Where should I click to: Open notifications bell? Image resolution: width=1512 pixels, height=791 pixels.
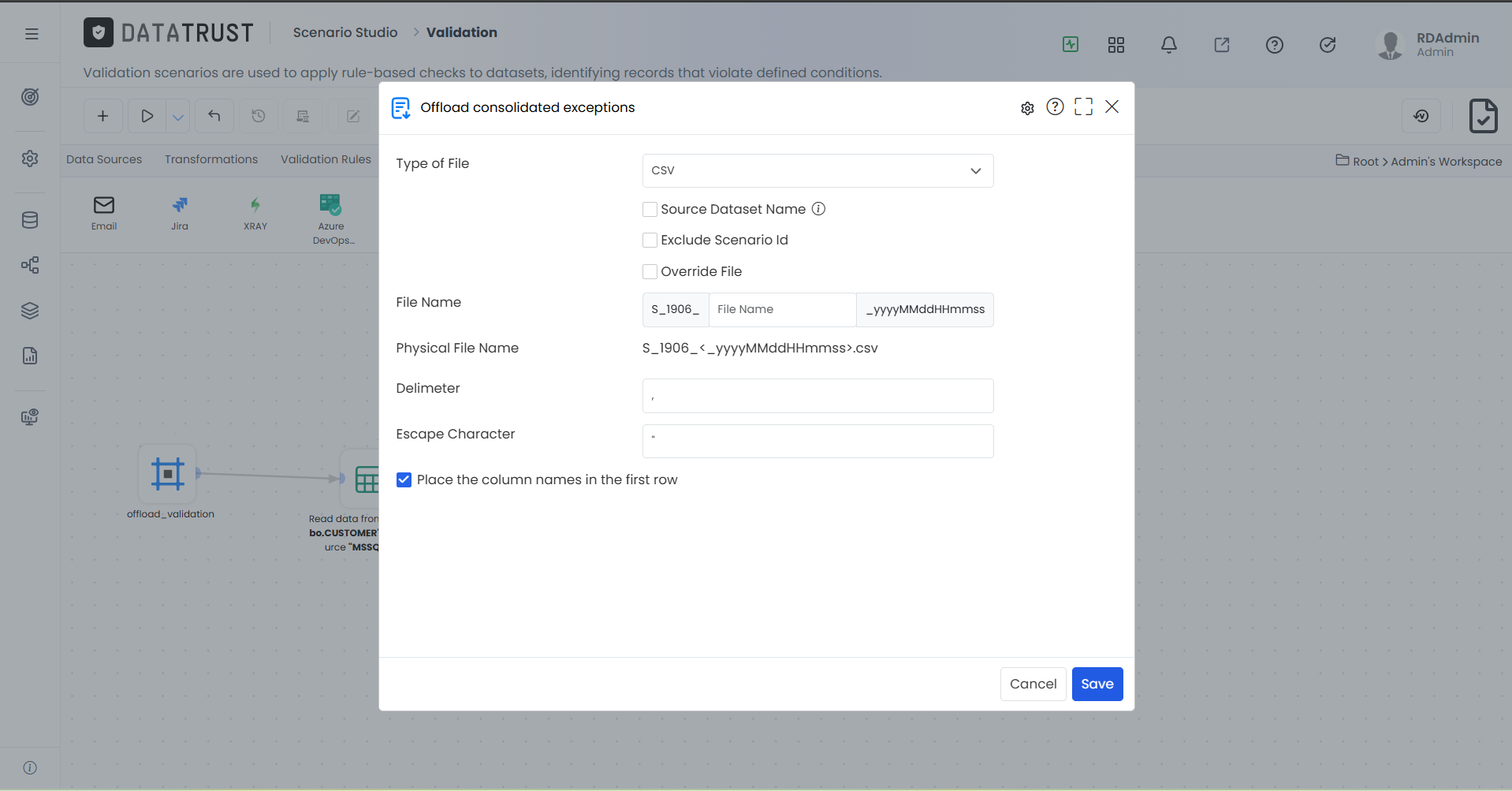pos(1168,45)
